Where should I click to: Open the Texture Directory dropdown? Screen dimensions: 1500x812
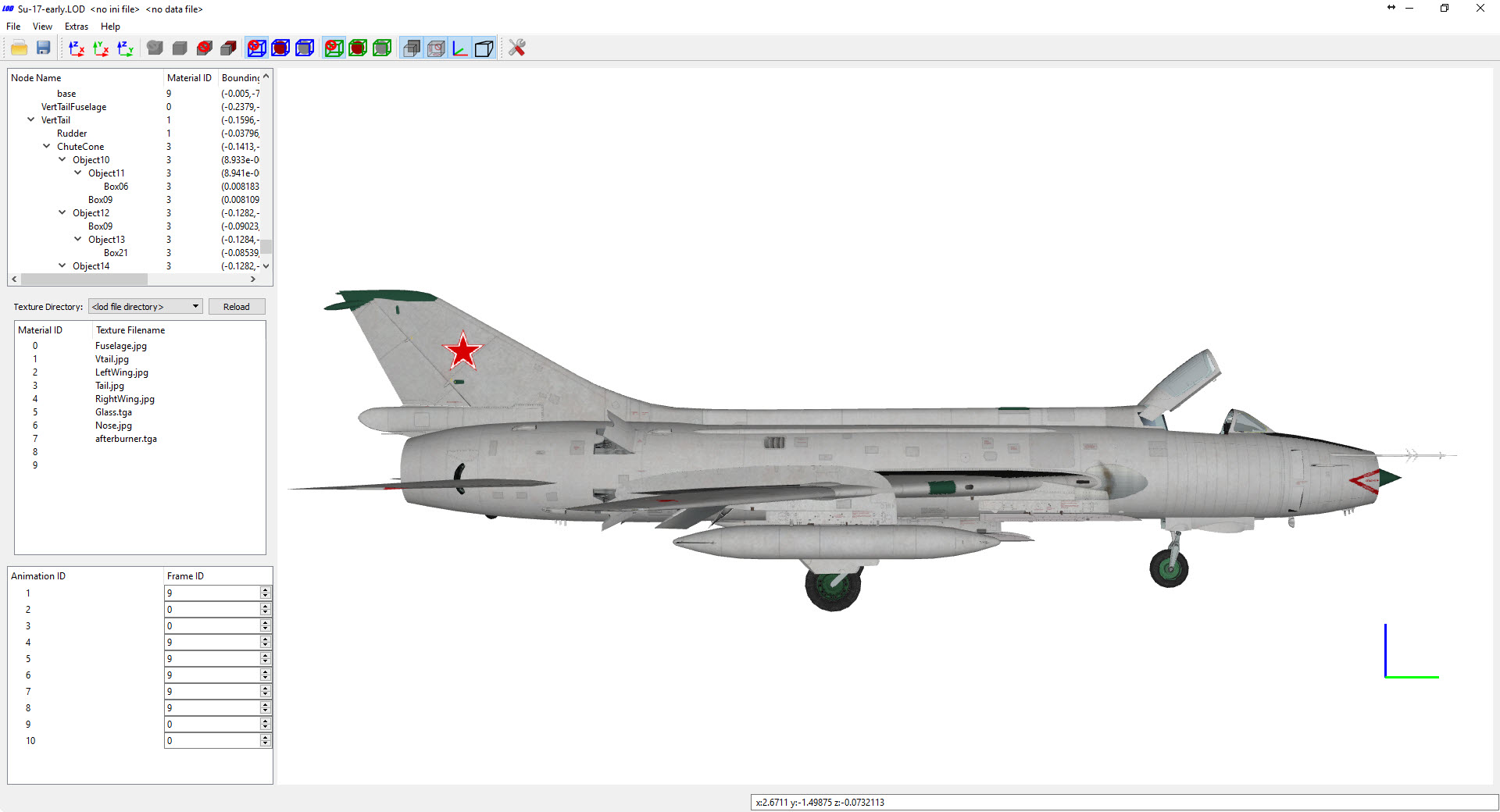pyautogui.click(x=145, y=307)
